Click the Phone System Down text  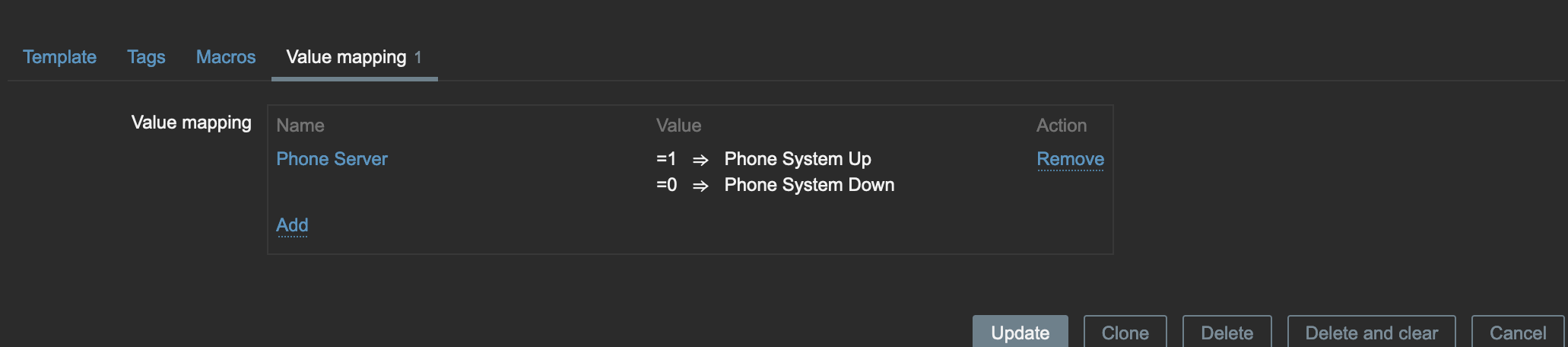809,185
